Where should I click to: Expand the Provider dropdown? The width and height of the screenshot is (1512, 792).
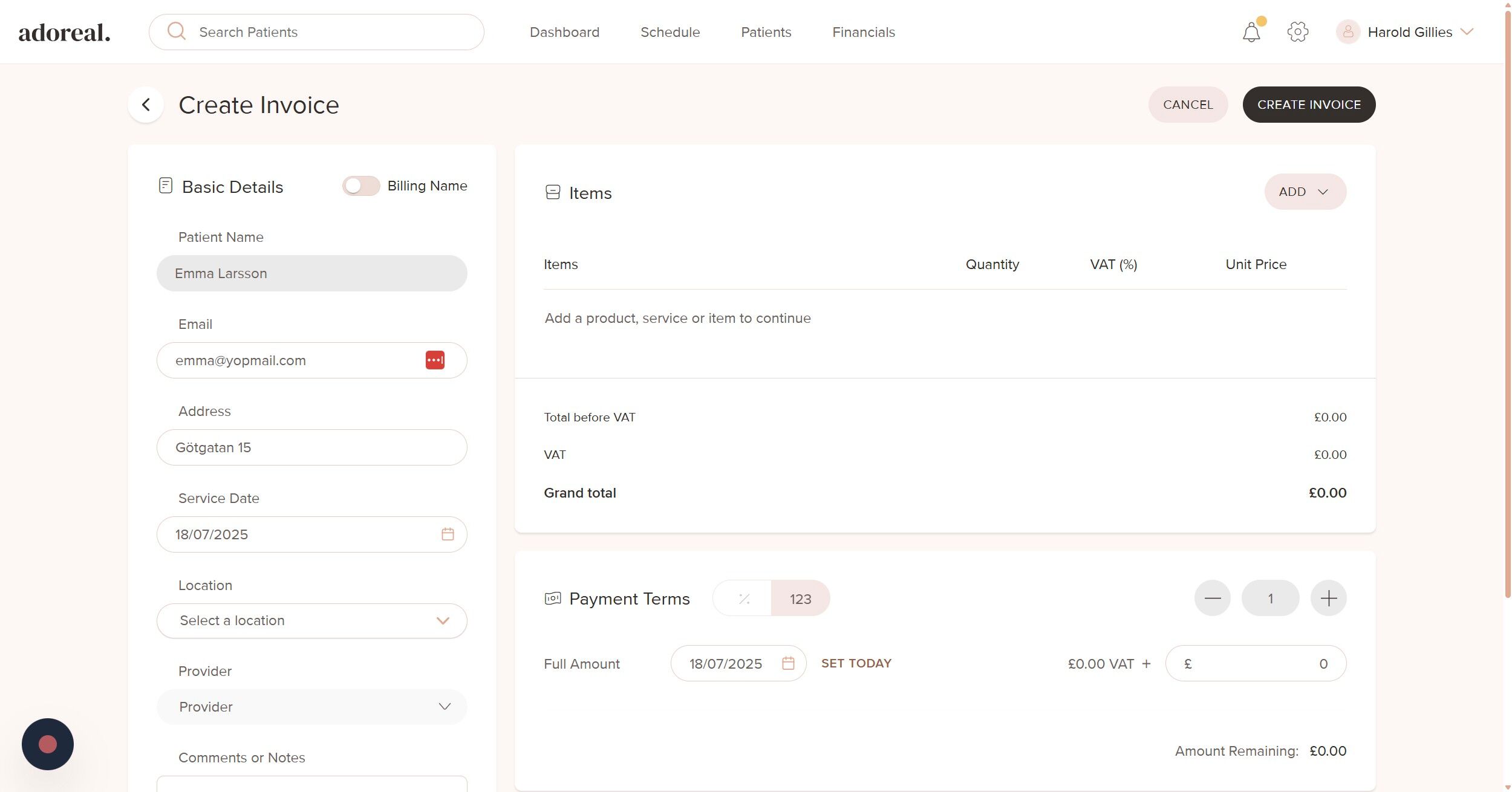pyautogui.click(x=311, y=707)
